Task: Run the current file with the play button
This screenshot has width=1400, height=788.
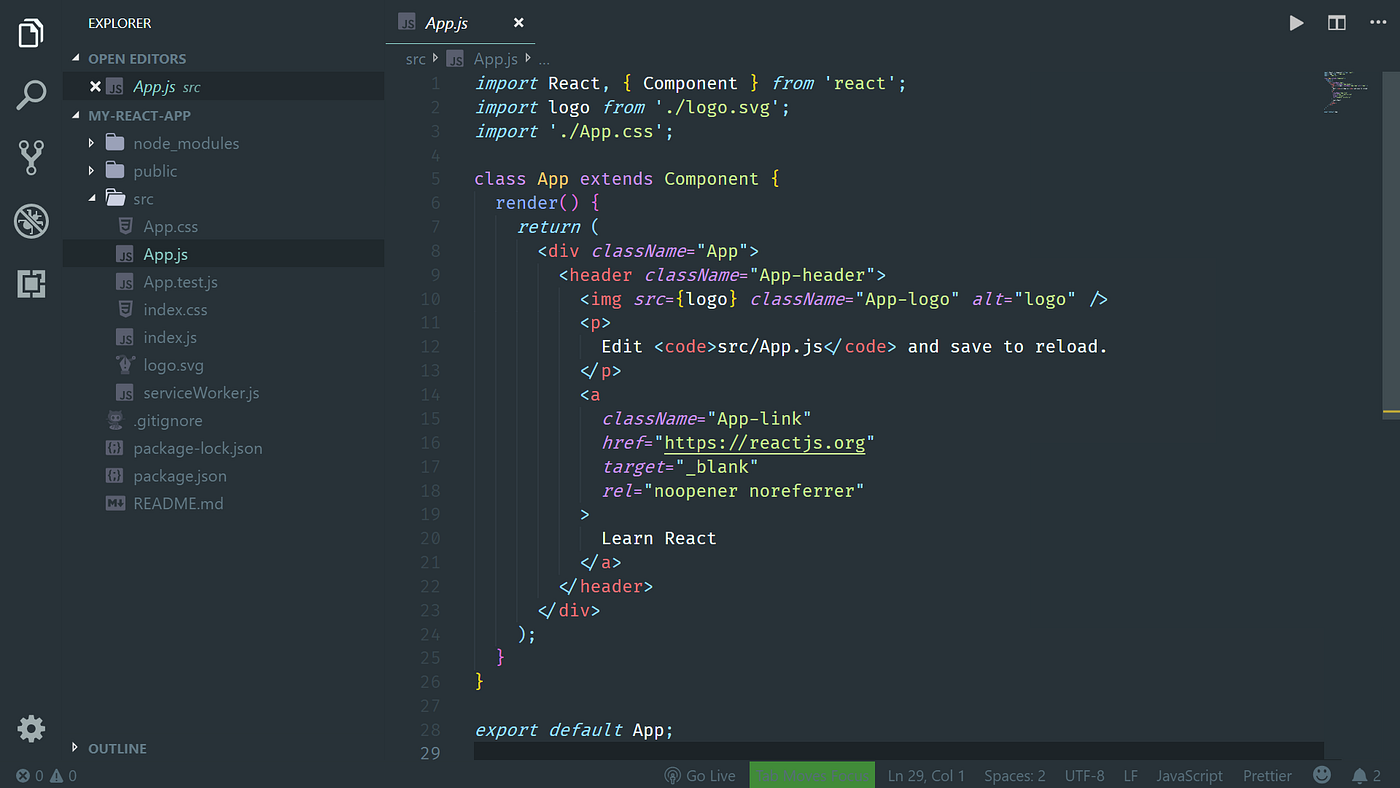Action: (x=1296, y=22)
